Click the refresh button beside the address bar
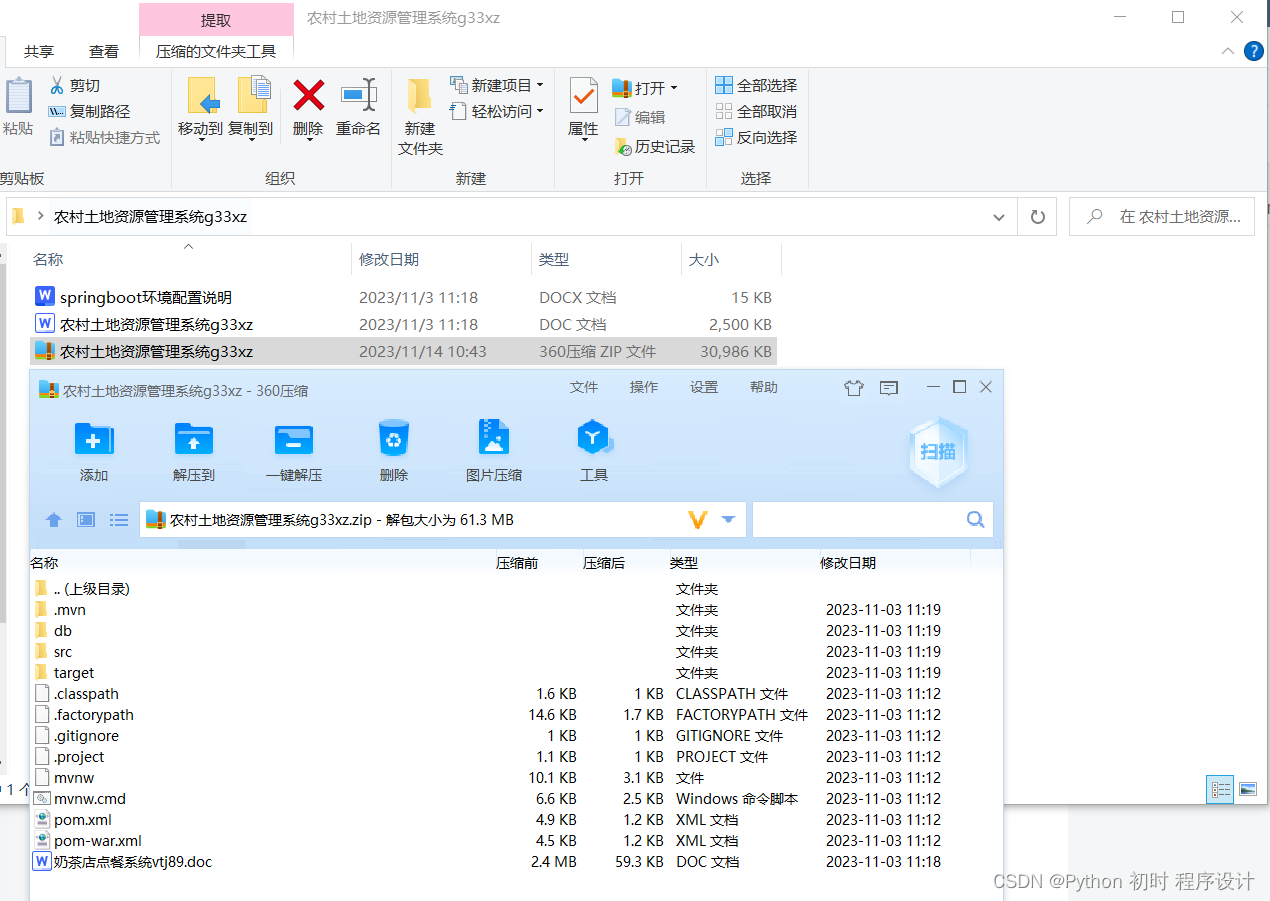1270x901 pixels. tap(1037, 216)
